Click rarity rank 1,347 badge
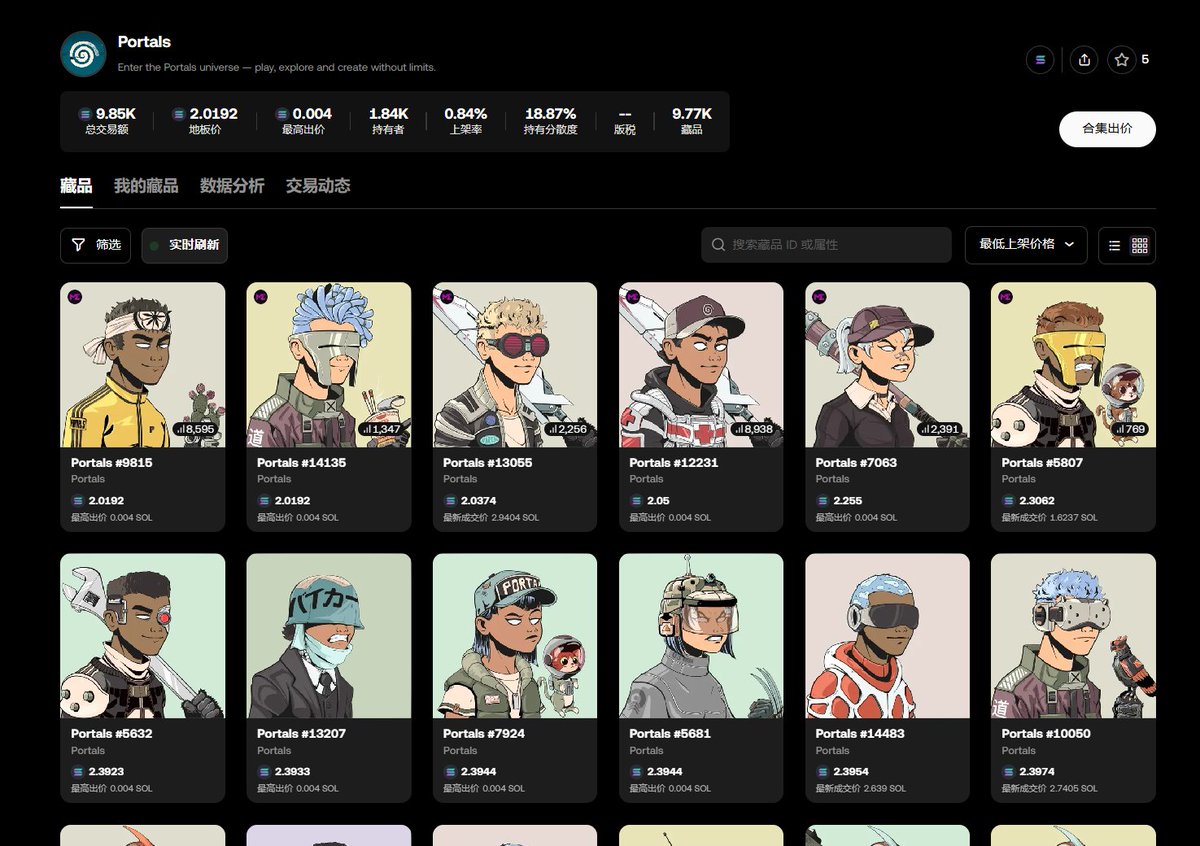The width and height of the screenshot is (1200, 846). coord(381,429)
